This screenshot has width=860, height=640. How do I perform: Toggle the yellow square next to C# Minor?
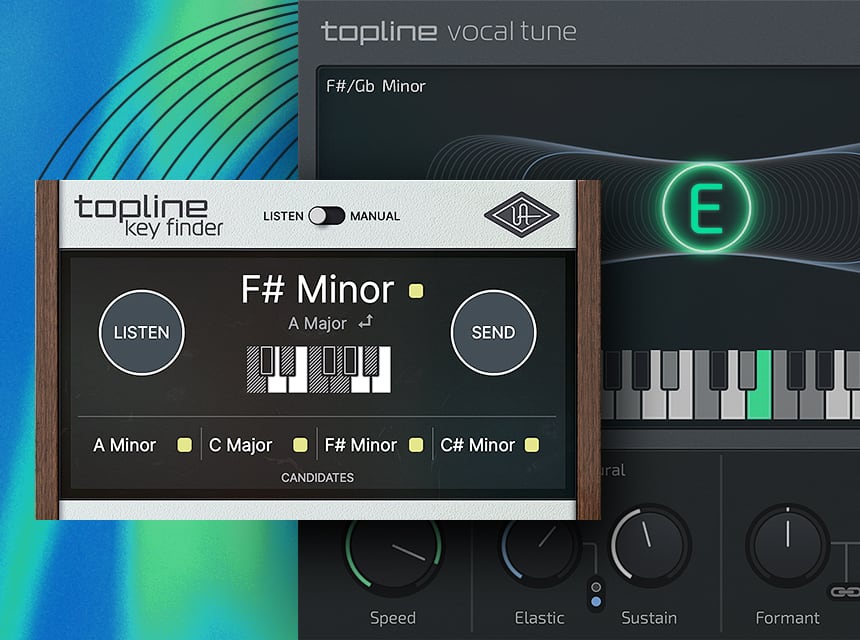[x=531, y=445]
